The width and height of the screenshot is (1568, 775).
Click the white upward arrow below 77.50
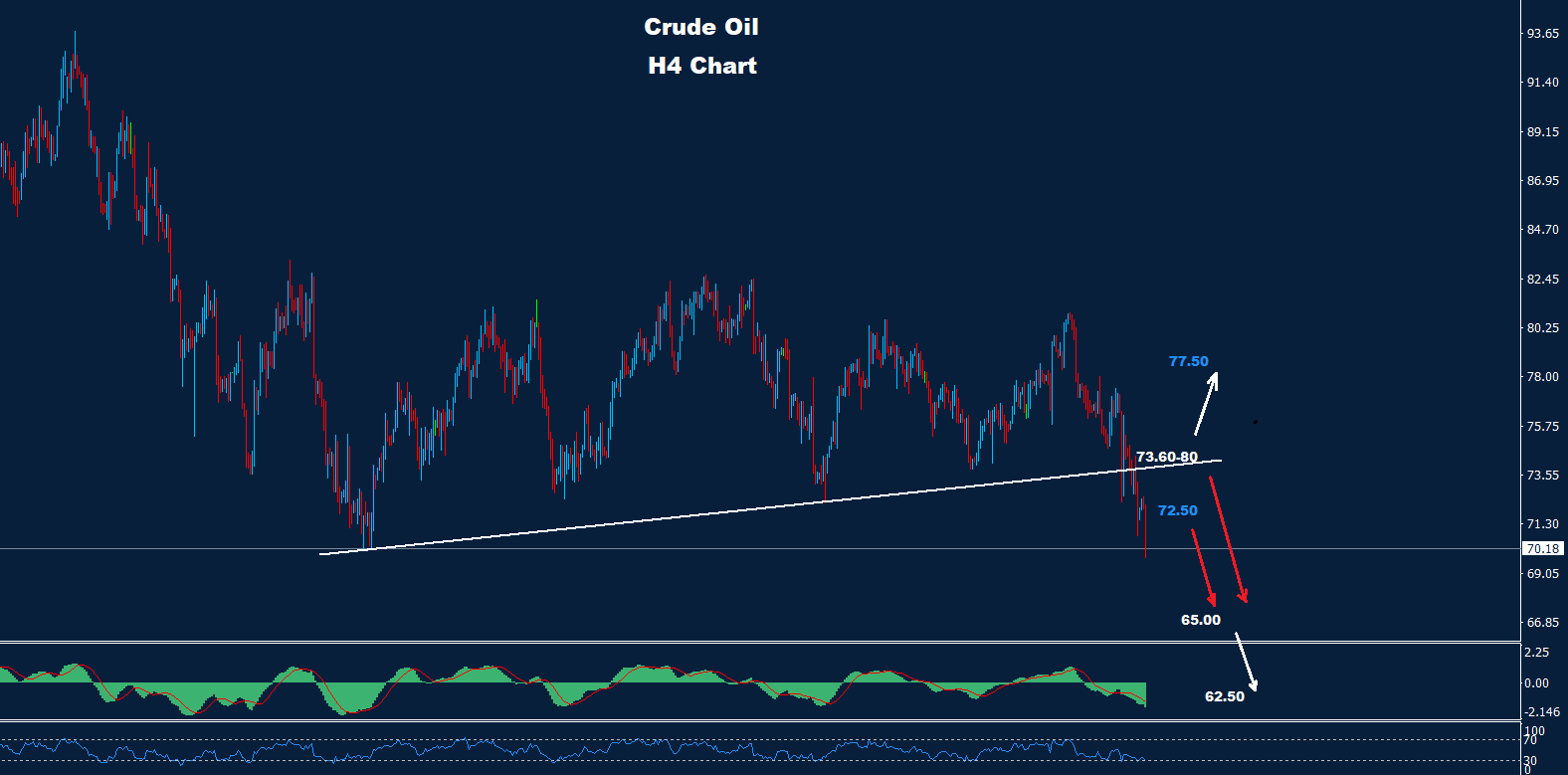(x=1206, y=404)
